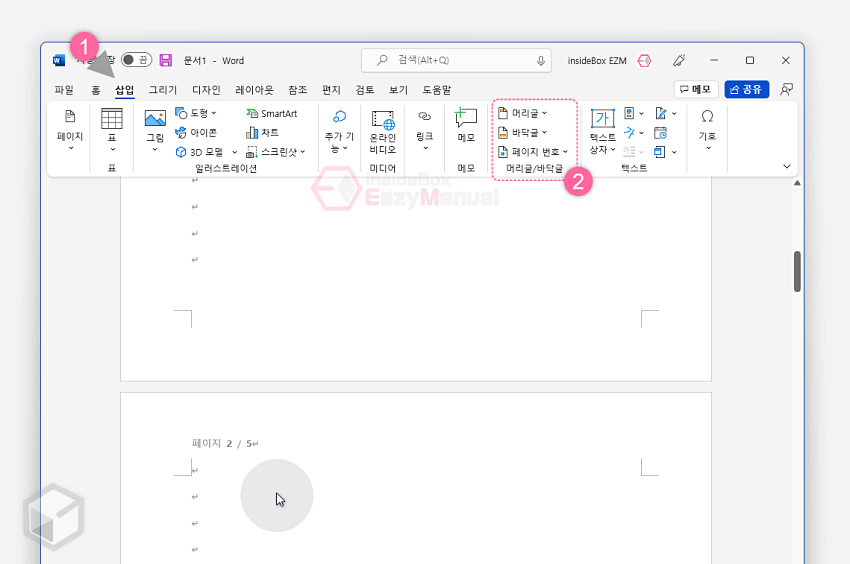
Task: Toggle the AutoSave switch
Action: 136,60
